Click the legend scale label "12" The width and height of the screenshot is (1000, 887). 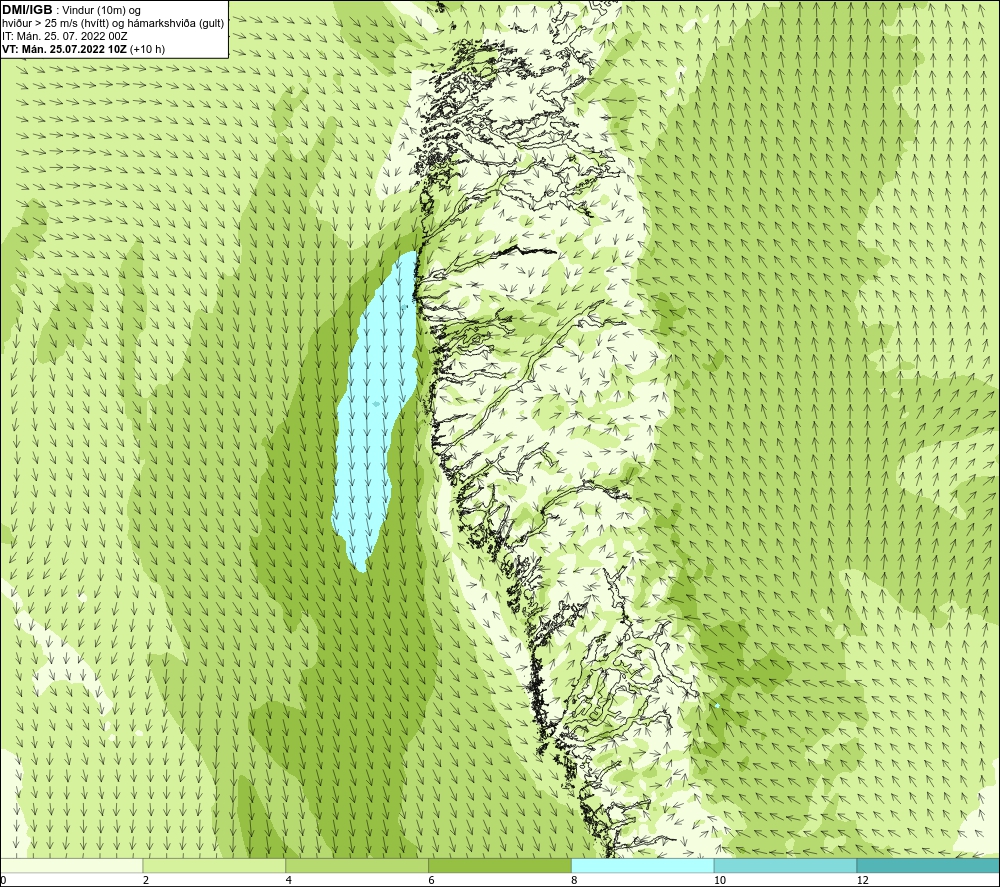pyautogui.click(x=863, y=880)
